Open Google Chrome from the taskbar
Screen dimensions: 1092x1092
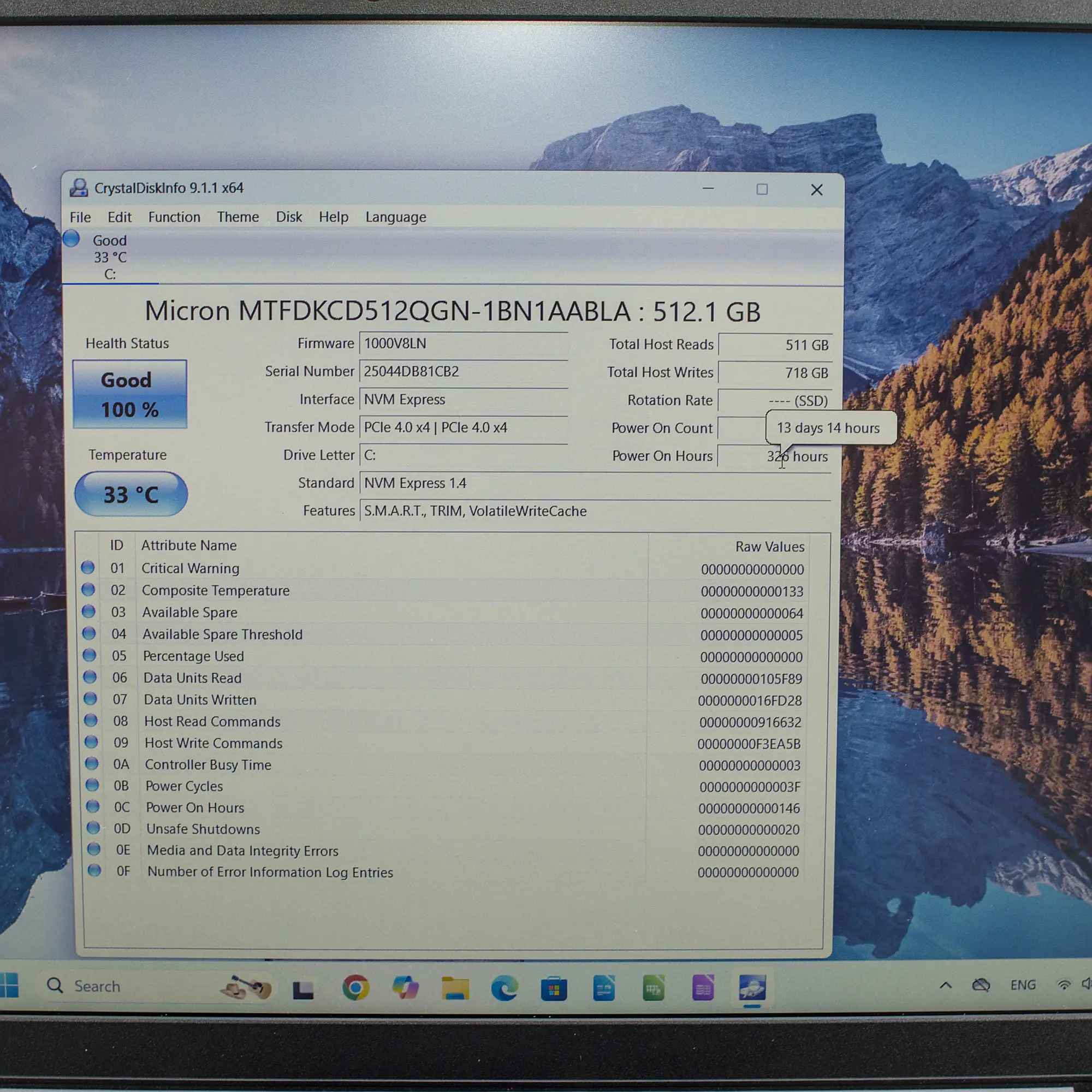(x=355, y=988)
